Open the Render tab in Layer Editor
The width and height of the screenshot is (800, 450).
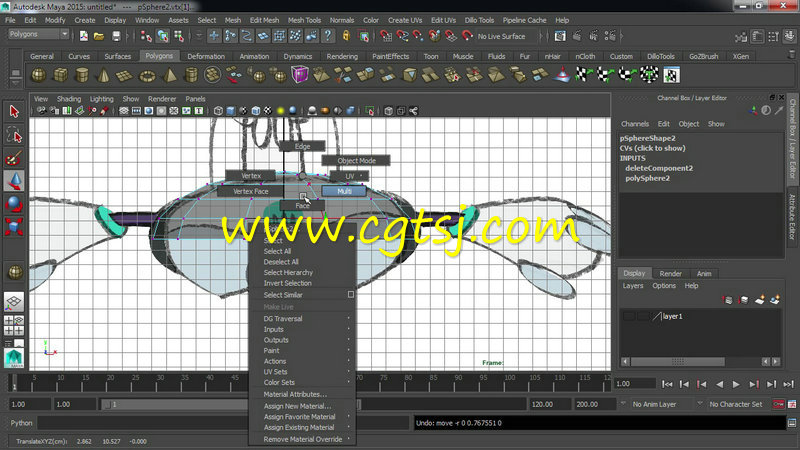[x=670, y=273]
